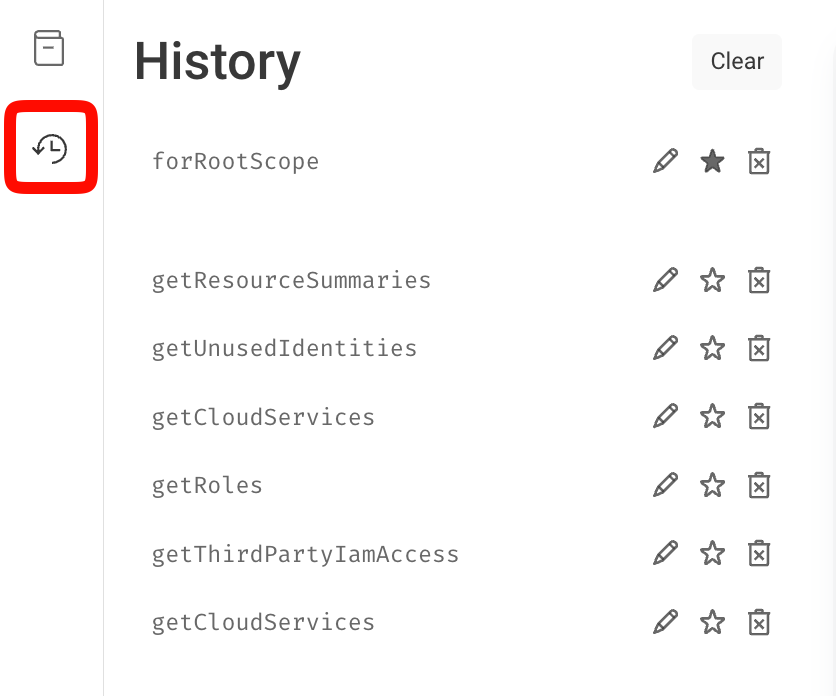Edit label of getUnusedIdentities entry
The image size is (836, 696).
pos(665,348)
